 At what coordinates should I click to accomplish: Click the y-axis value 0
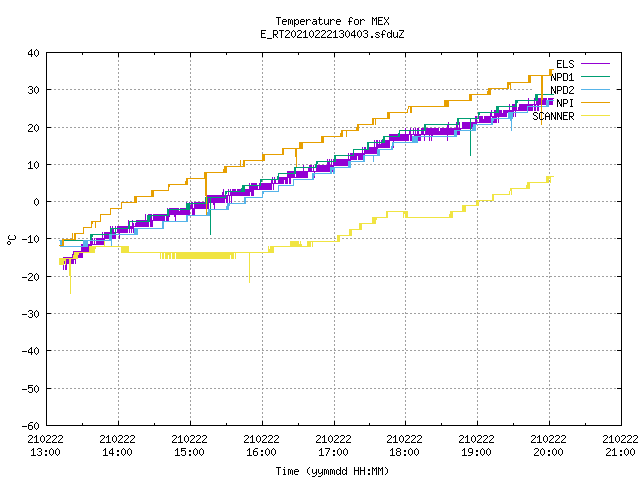coord(37,202)
